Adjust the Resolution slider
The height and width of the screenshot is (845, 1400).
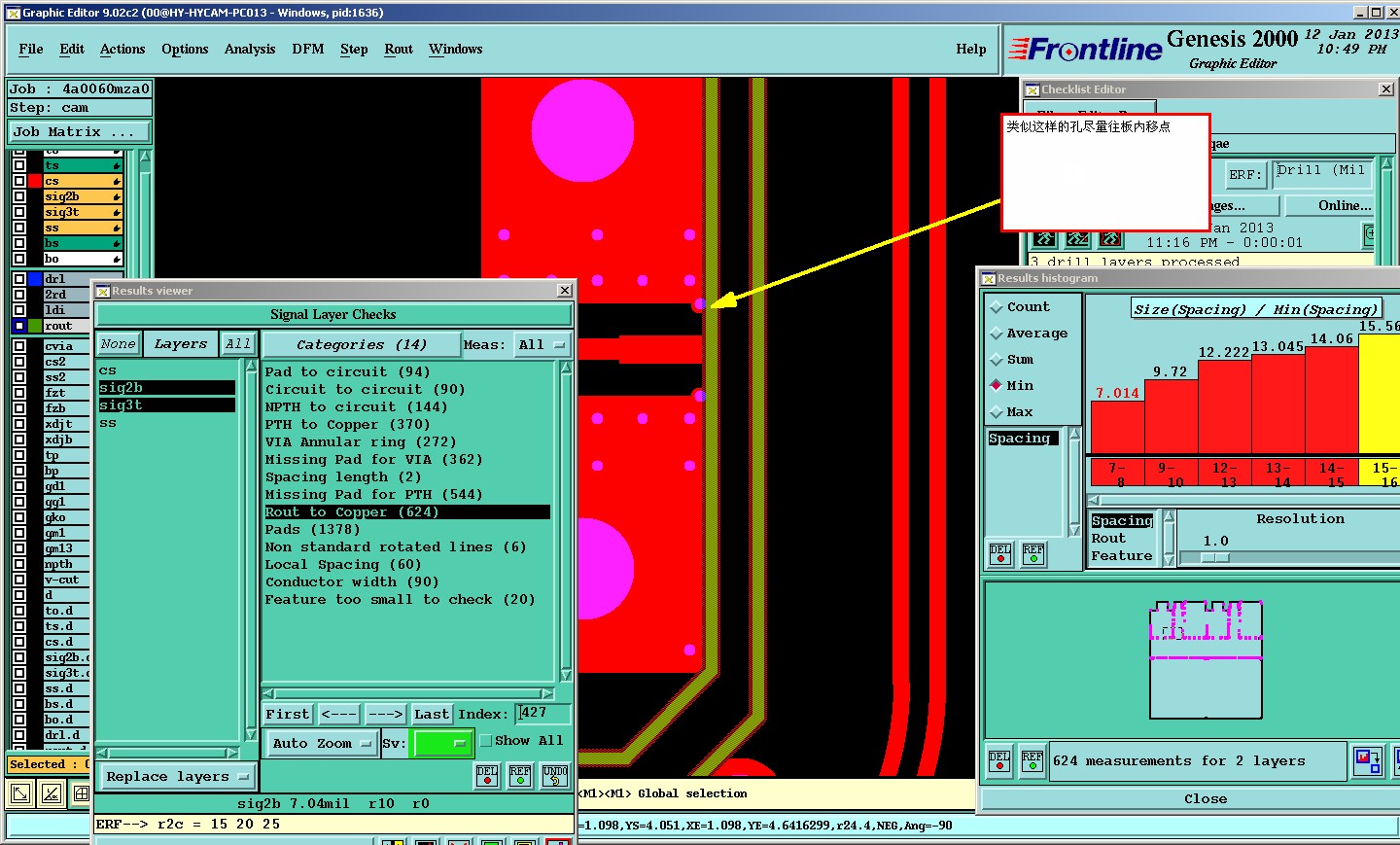click(1215, 558)
